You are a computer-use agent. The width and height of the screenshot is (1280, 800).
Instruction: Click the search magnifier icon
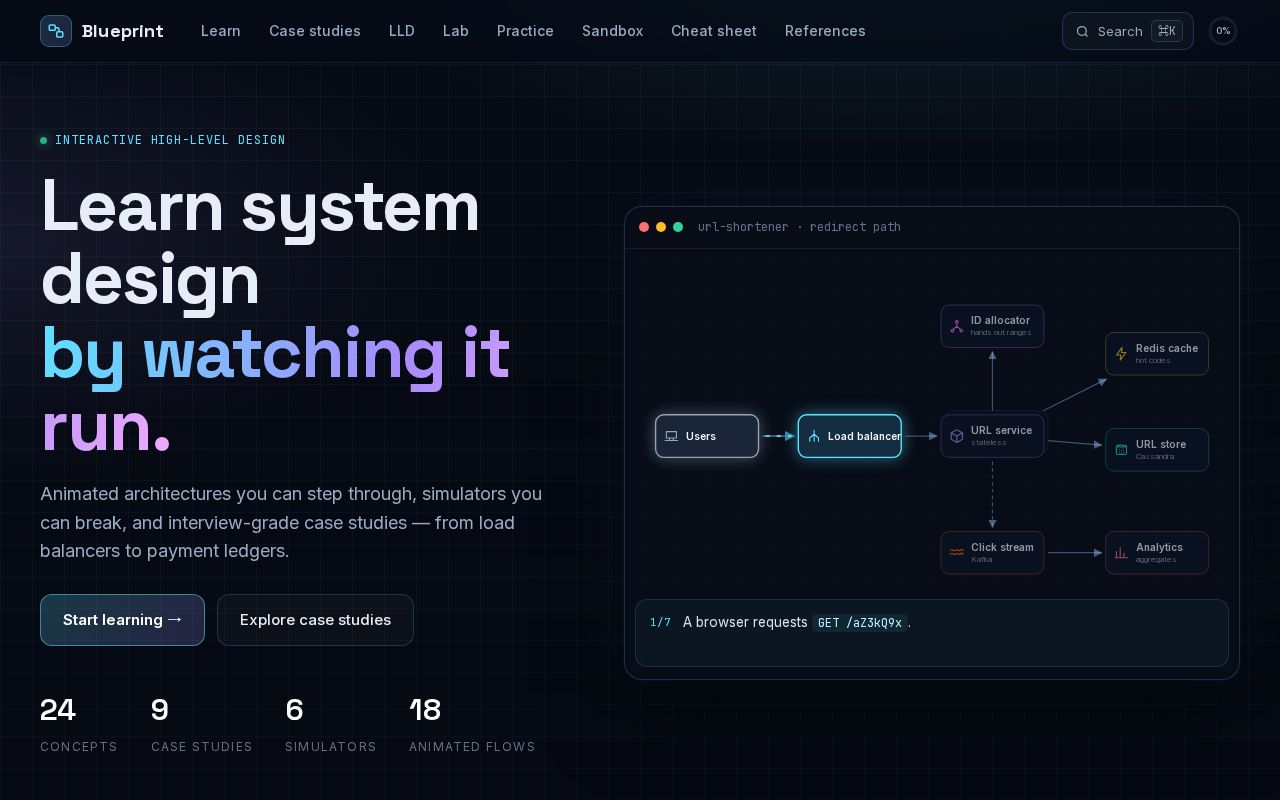point(1082,31)
